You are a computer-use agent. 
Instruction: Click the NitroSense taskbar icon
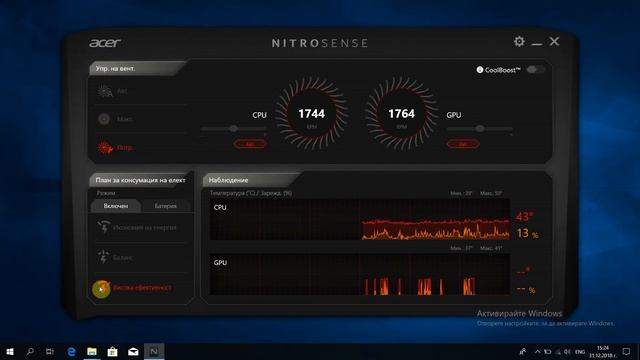click(x=154, y=351)
